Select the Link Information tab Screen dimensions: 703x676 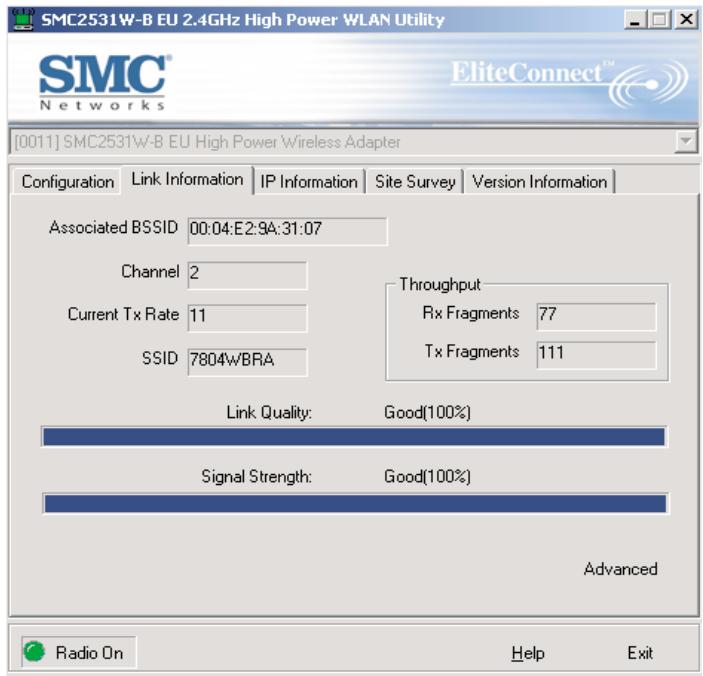[187, 179]
